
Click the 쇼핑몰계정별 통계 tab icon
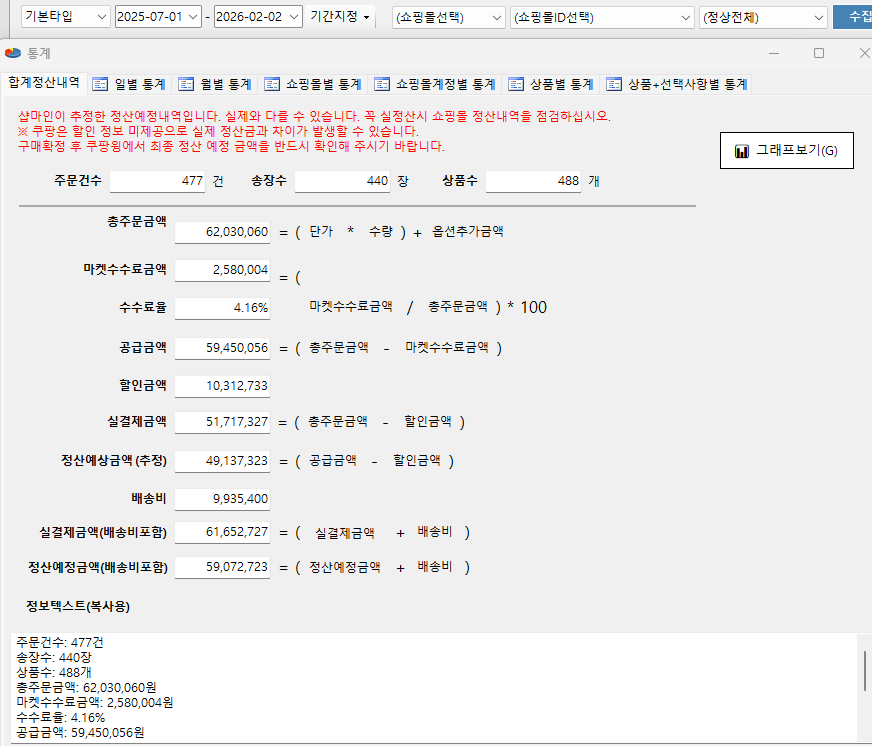coord(382,84)
